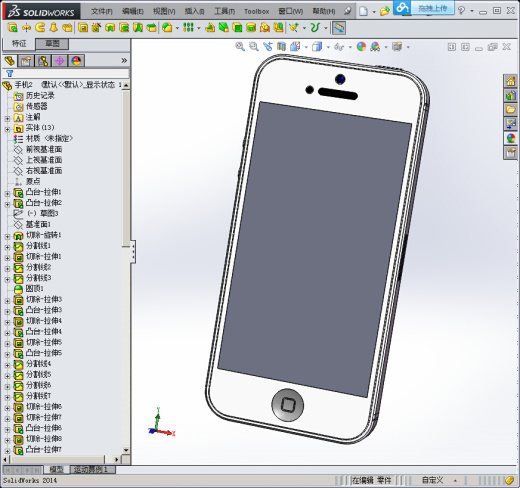Click the phone home button in model
Image resolution: width=520 pixels, height=488 pixels.
[x=288, y=405]
